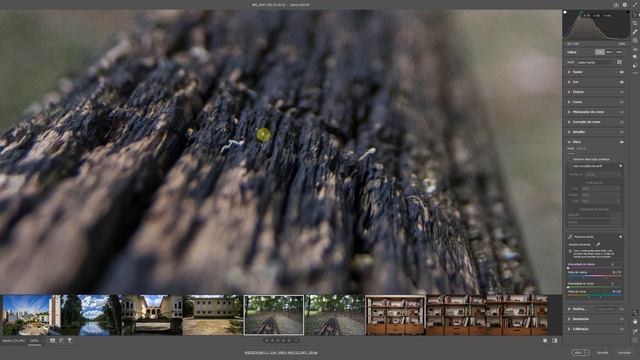This screenshot has height=360, width=640.
Task: Open Camera Raw preferences gear icon
Action: (x=625, y=4)
